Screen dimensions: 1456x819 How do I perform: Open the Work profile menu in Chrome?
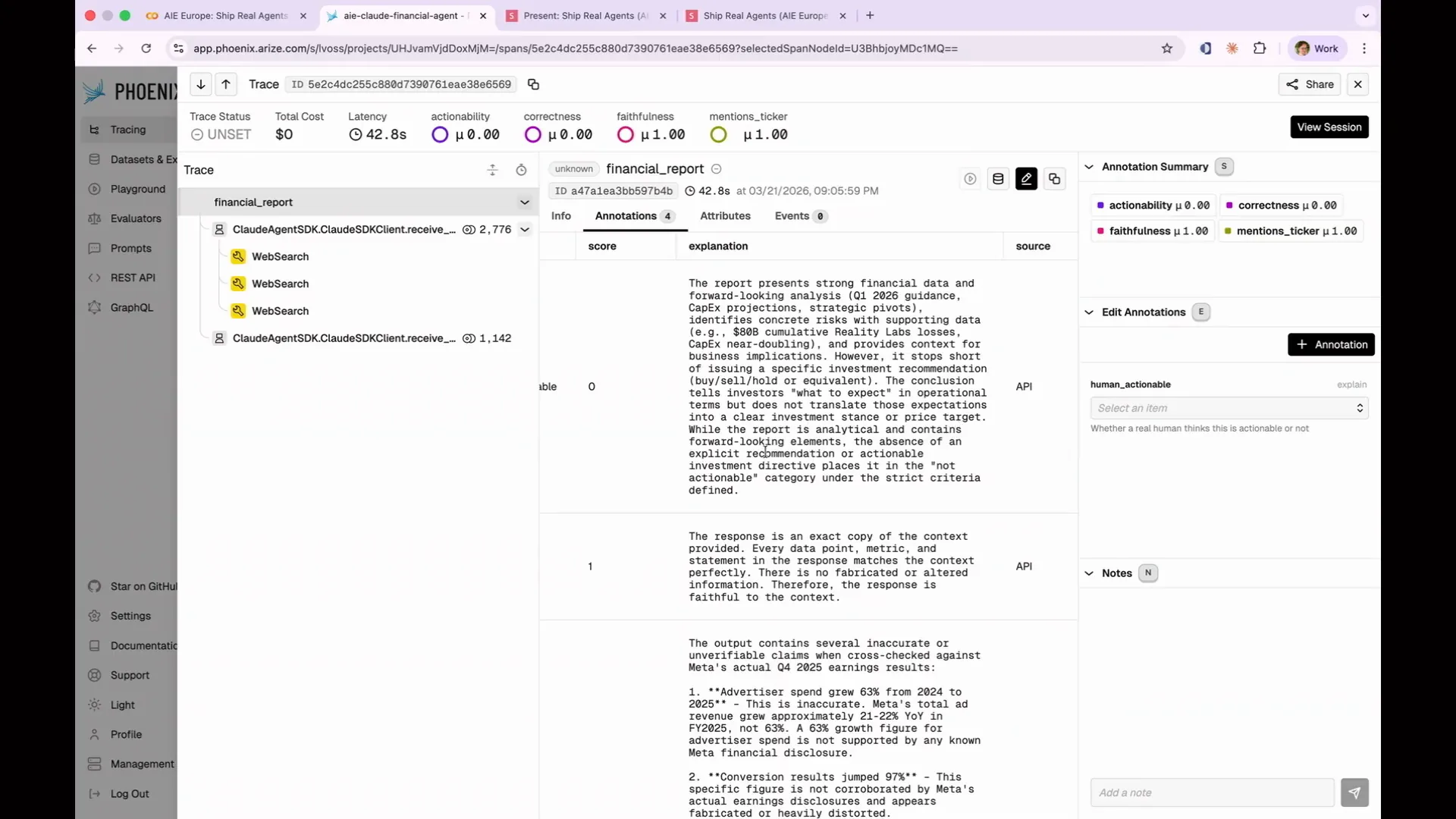(x=1316, y=49)
